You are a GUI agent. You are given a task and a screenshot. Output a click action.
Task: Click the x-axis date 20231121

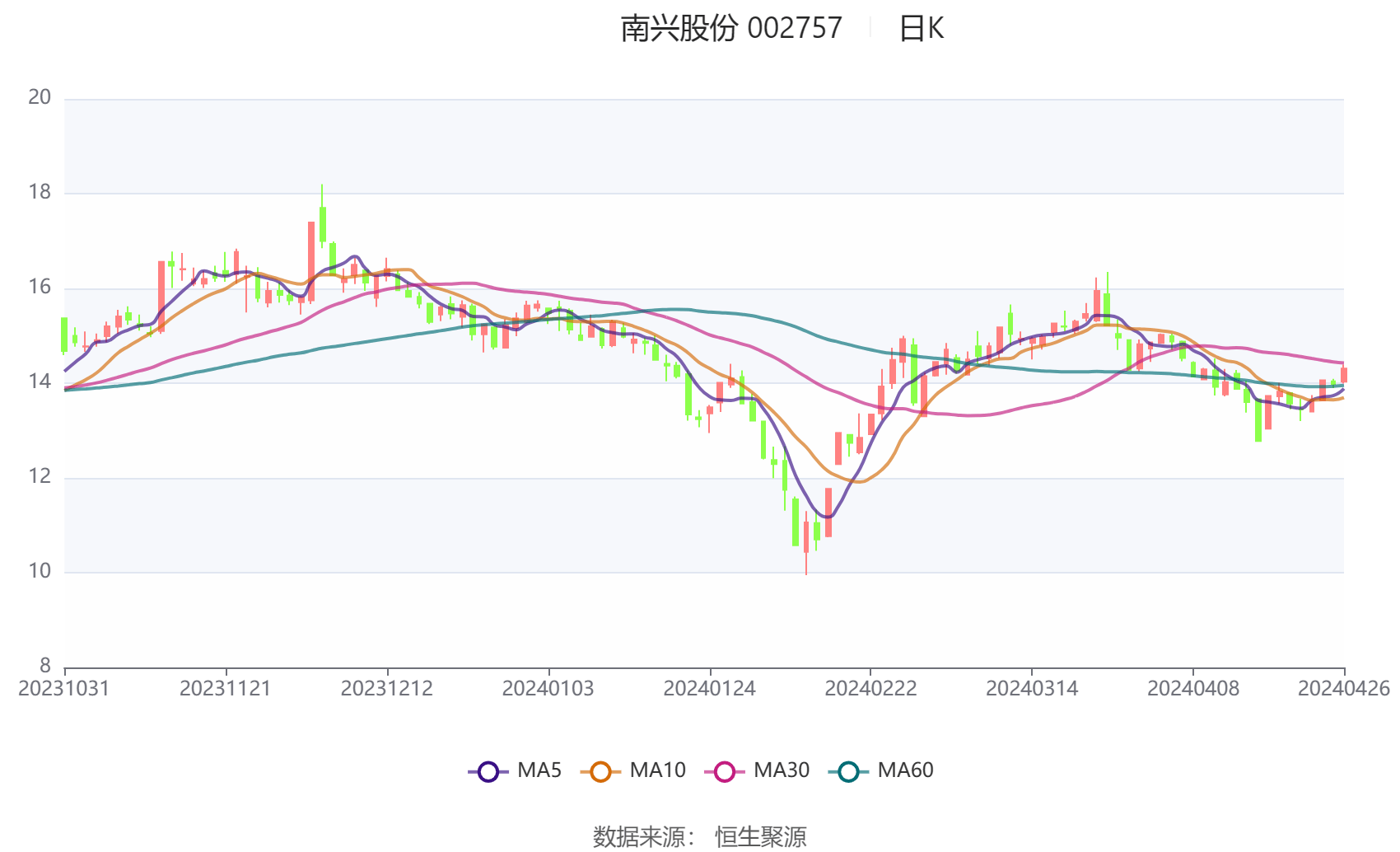pyautogui.click(x=226, y=689)
